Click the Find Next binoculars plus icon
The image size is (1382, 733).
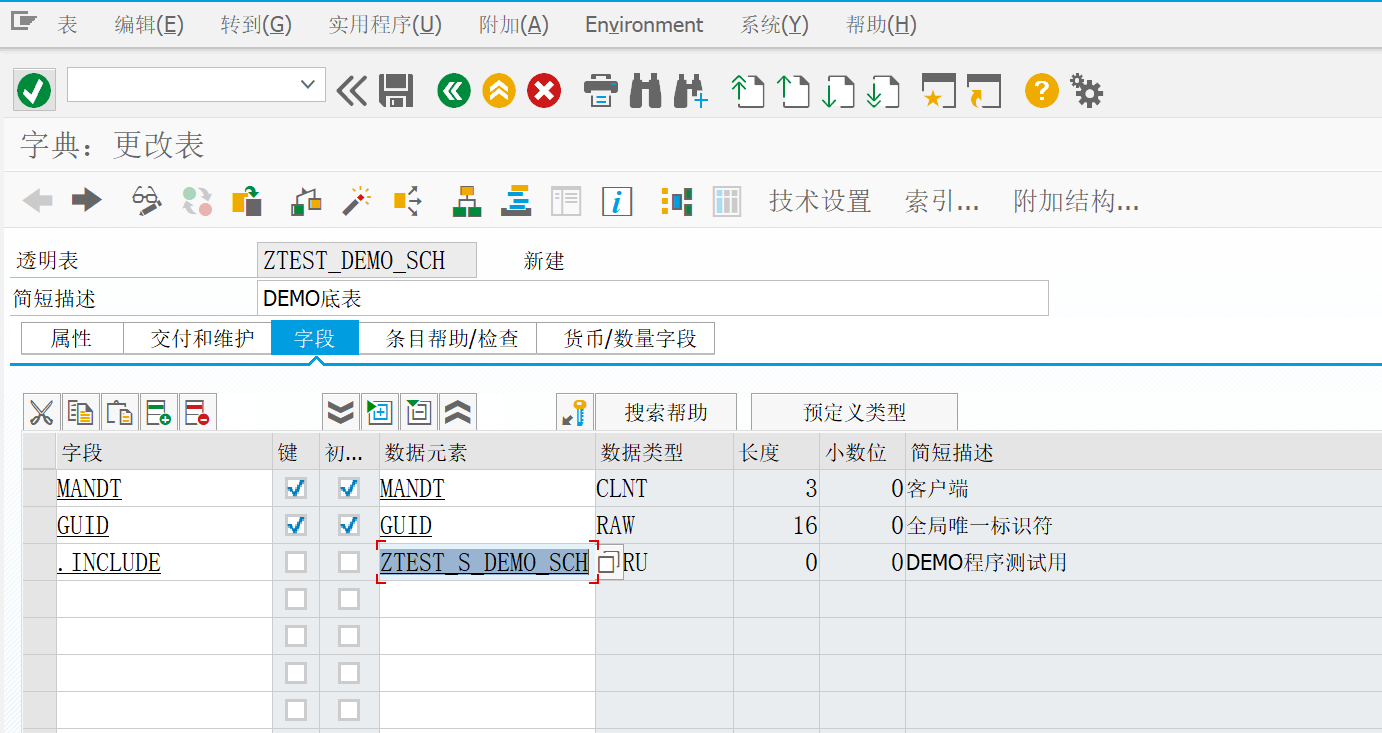tap(691, 92)
